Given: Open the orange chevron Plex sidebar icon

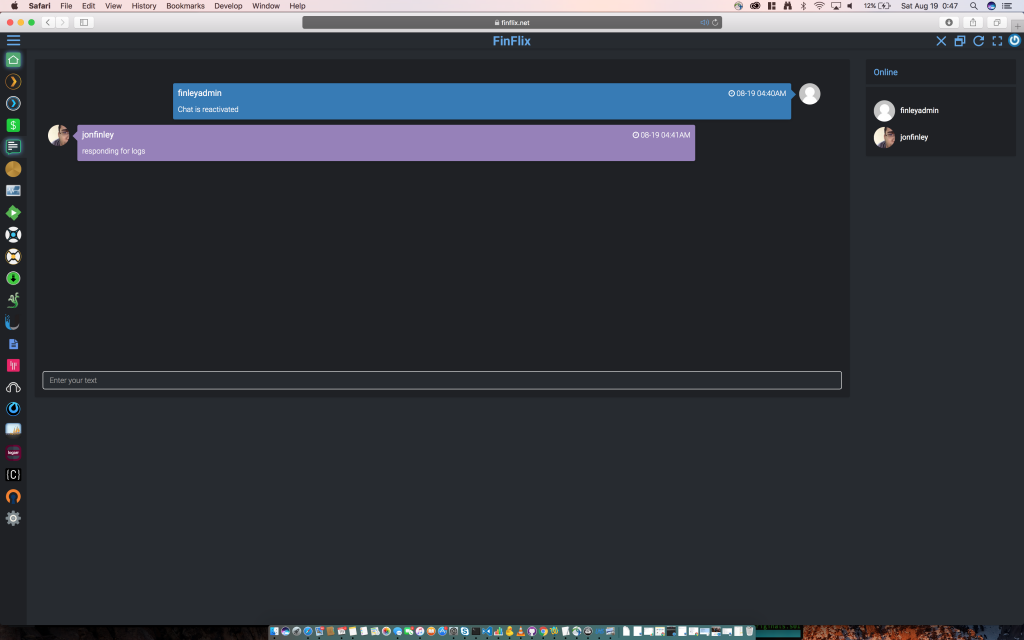Looking at the screenshot, I should [x=13, y=82].
